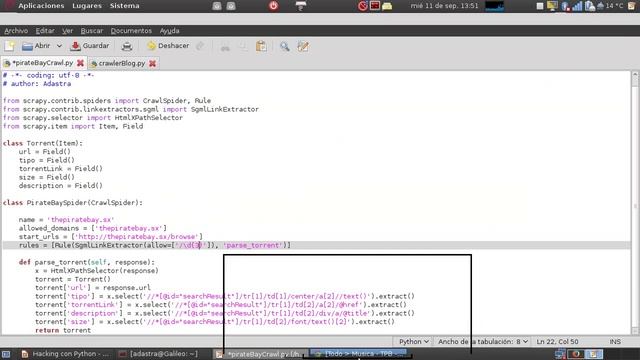Save file with Guardar button

click(x=90, y=46)
